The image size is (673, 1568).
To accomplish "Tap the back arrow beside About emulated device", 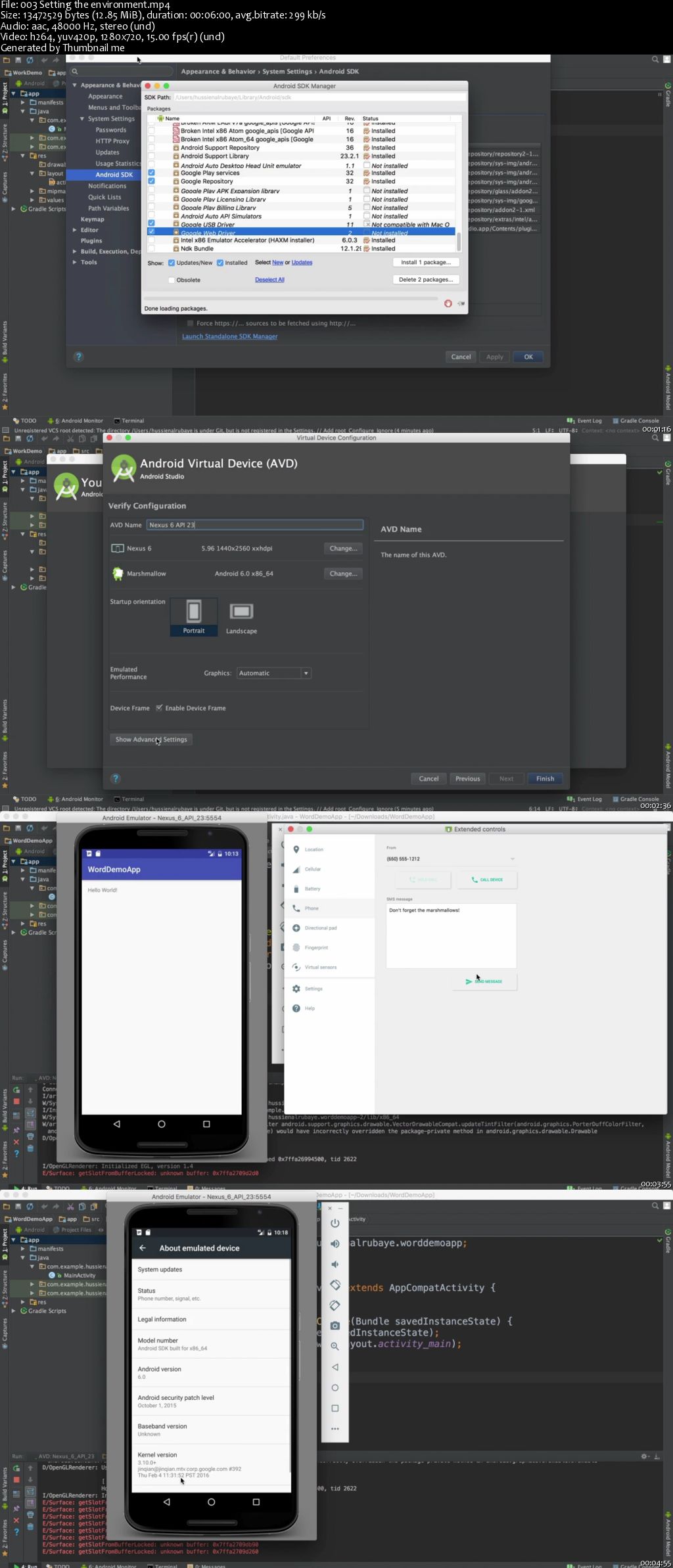I will tap(143, 1248).
